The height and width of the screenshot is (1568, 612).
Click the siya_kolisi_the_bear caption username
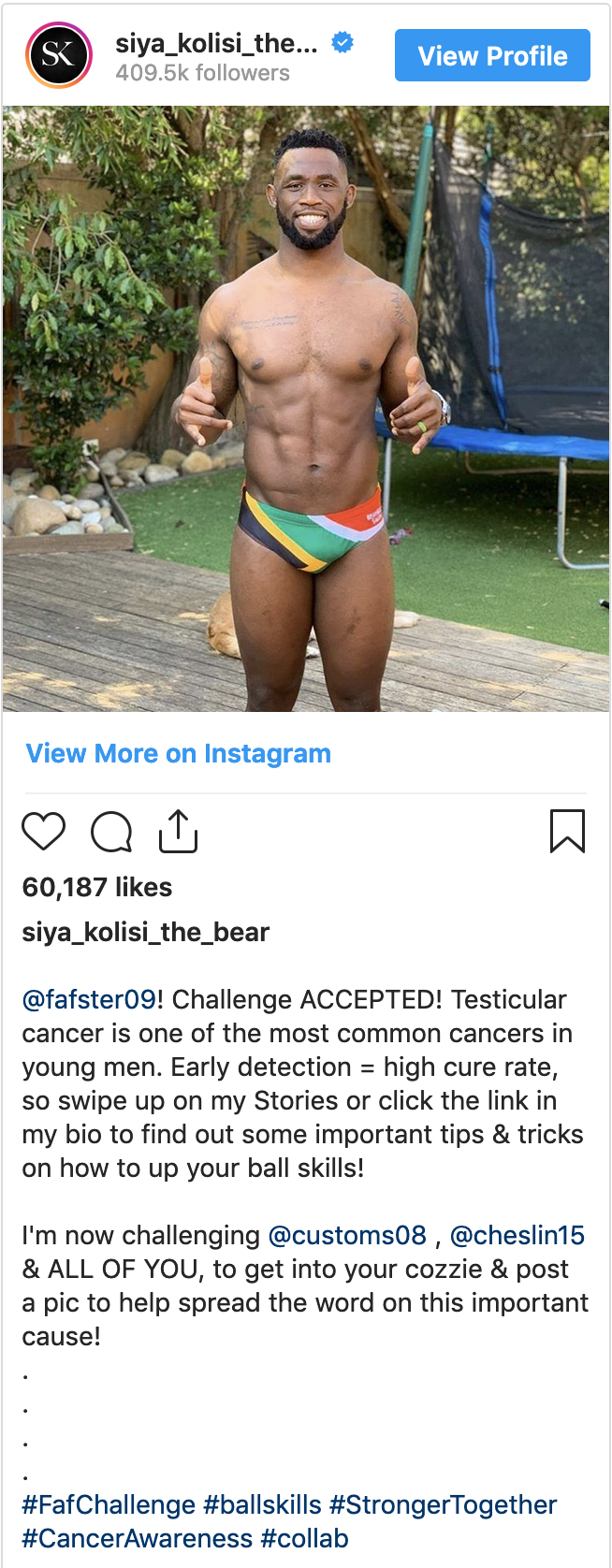[146, 932]
